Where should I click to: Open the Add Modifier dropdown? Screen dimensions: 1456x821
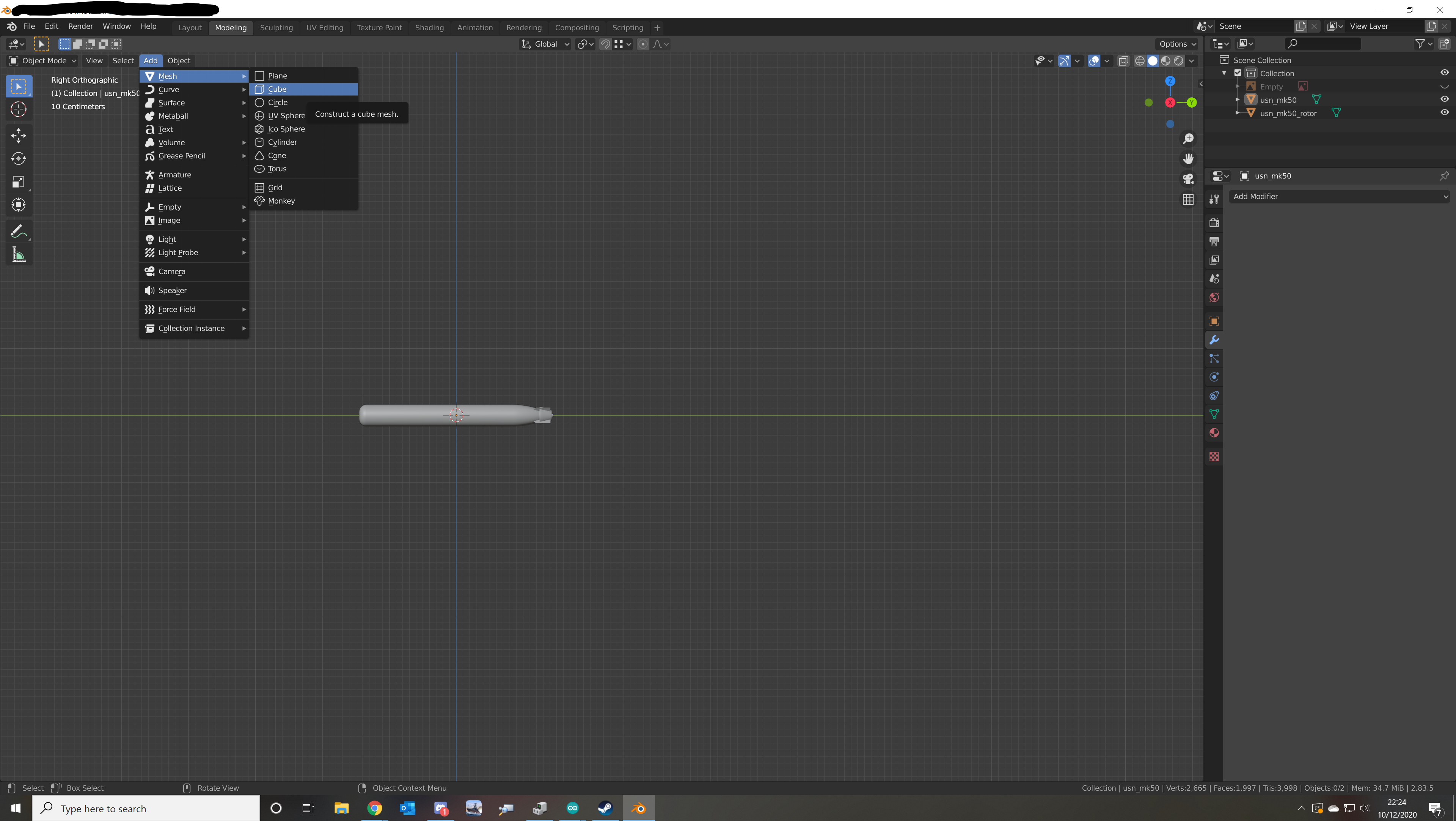click(x=1340, y=196)
